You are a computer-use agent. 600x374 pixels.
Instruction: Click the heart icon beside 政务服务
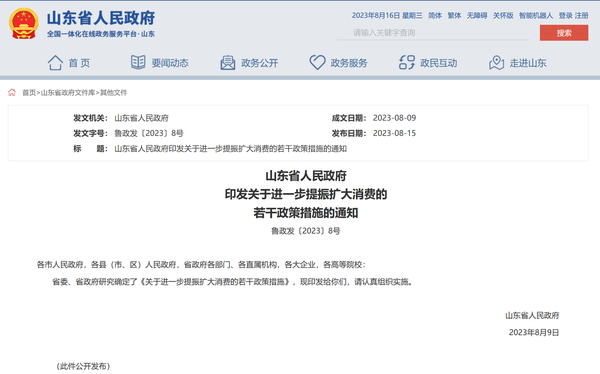pos(317,62)
